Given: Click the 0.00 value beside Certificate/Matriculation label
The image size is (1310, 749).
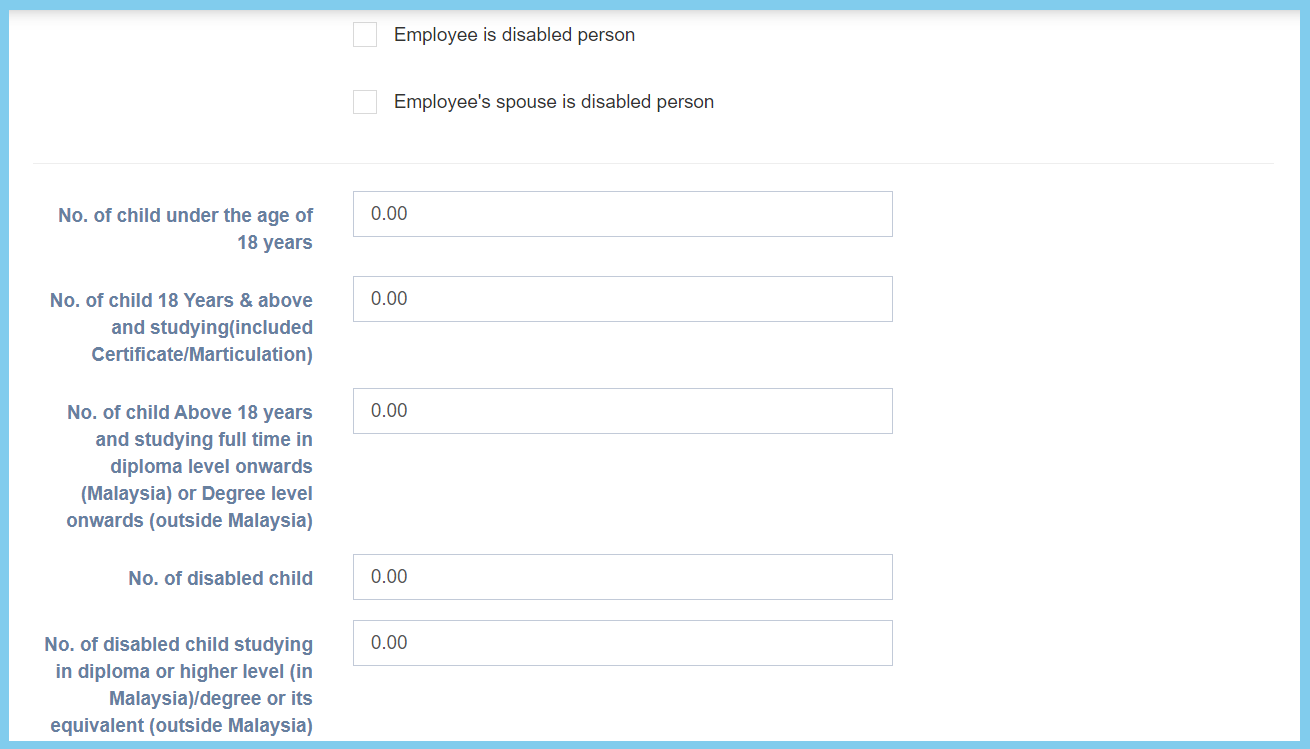Looking at the screenshot, I should coord(389,299).
